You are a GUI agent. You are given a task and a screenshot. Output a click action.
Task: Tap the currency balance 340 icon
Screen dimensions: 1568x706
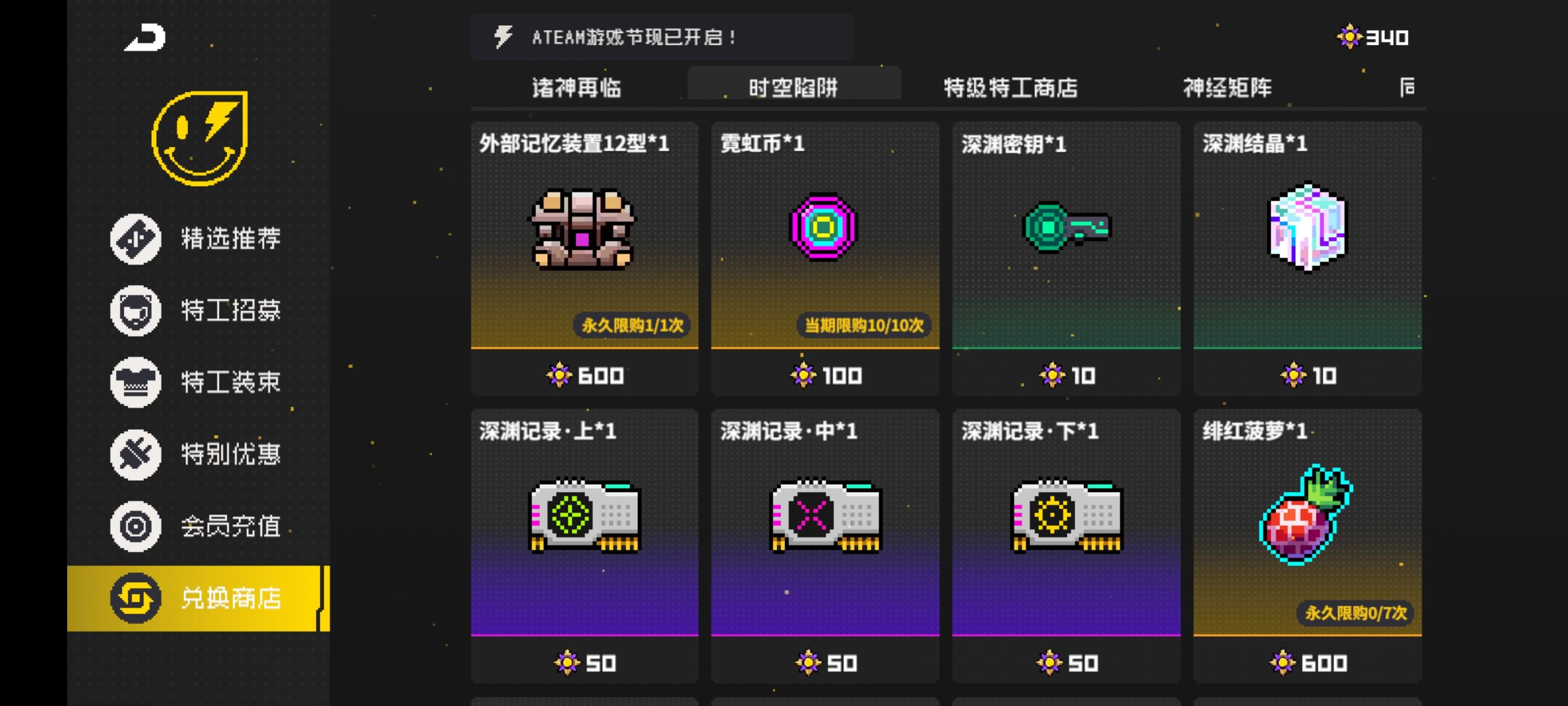(1350, 37)
